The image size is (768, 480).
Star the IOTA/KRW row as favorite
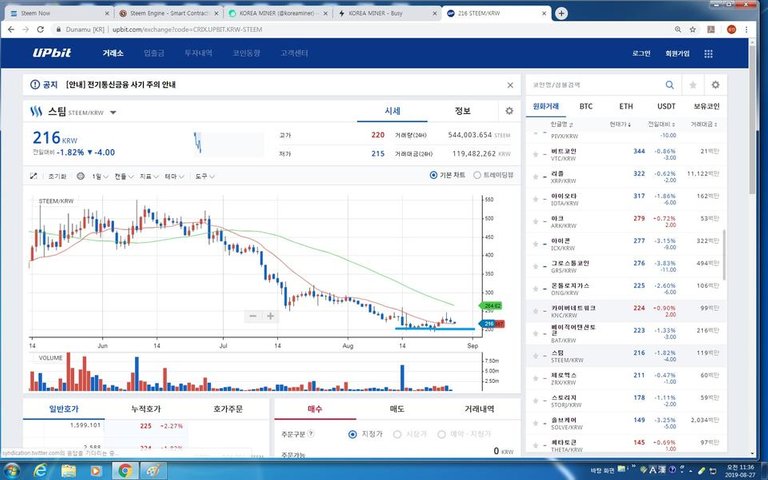click(535, 199)
